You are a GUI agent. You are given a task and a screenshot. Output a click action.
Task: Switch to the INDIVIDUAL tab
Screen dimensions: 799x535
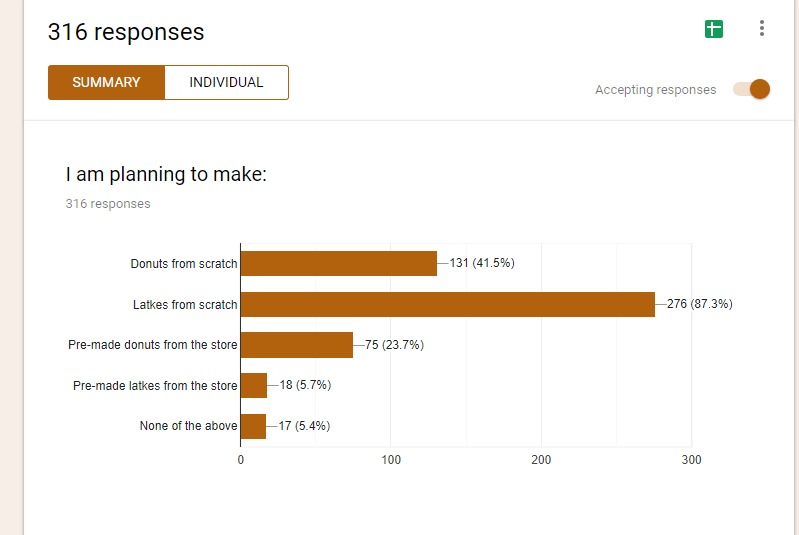226,83
